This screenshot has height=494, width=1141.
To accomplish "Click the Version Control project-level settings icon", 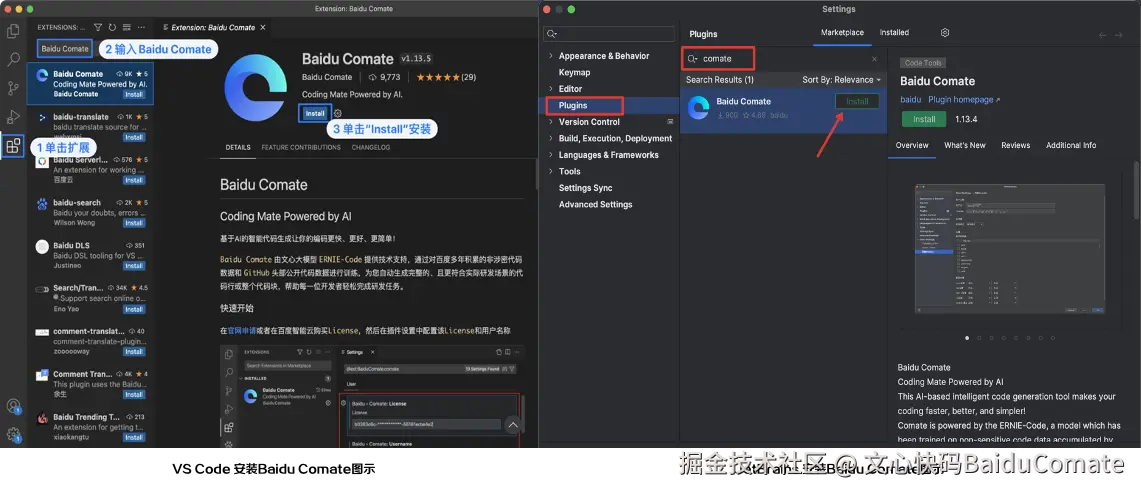I will [x=670, y=121].
